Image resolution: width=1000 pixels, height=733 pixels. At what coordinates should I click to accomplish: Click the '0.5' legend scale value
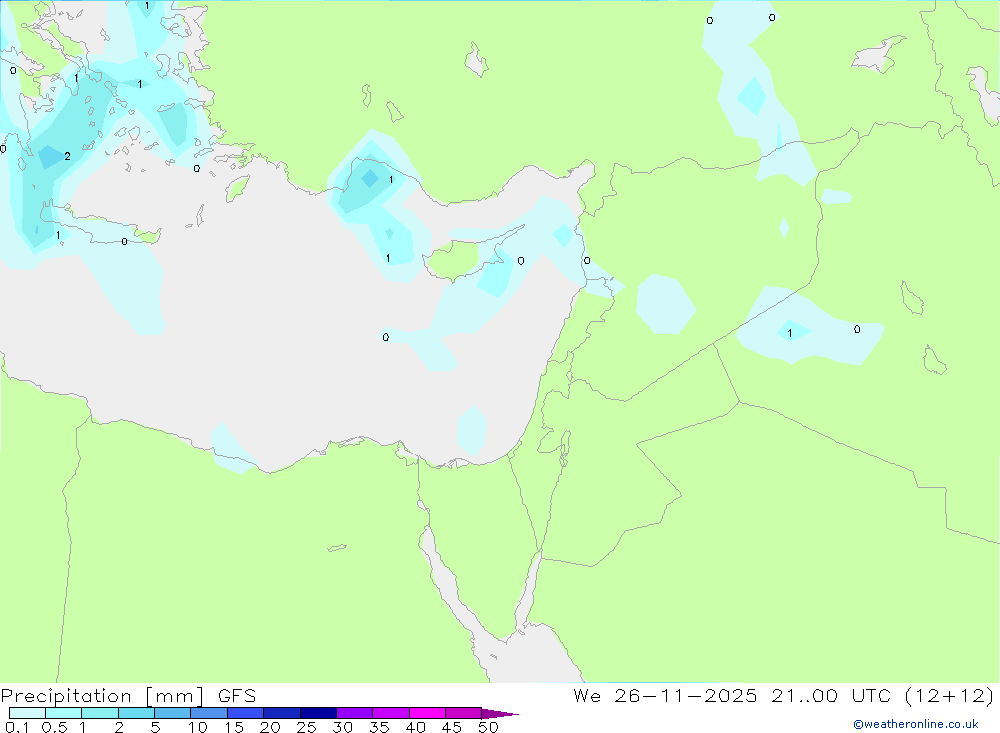point(54,727)
